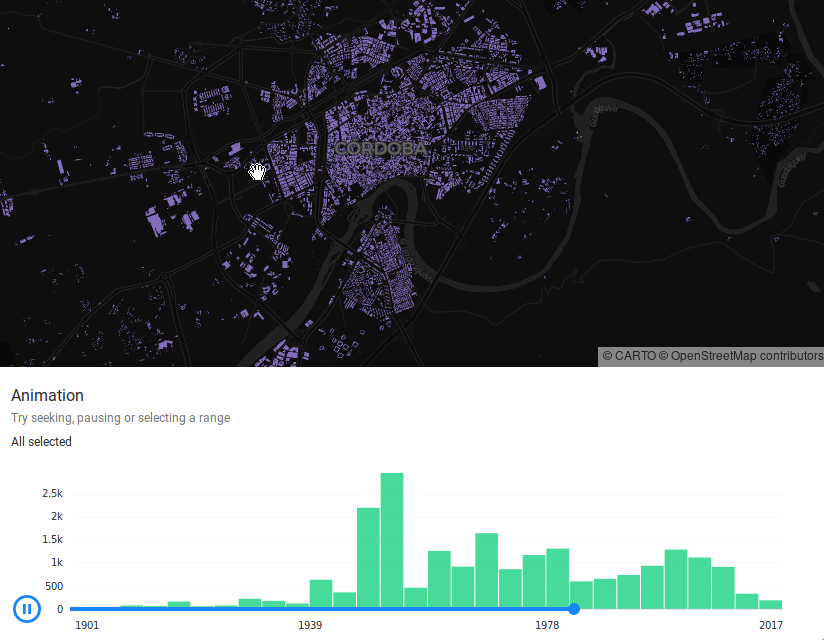824x640 pixels.
Task: Click the All selected label
Action: pyautogui.click(x=41, y=441)
